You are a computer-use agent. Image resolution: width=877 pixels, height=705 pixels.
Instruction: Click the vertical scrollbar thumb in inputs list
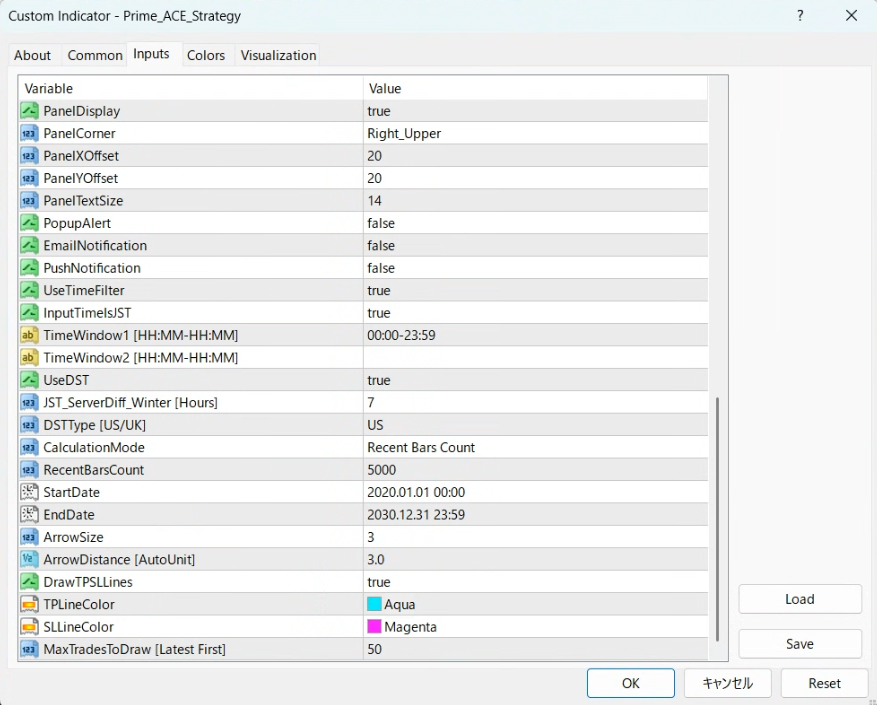(x=718, y=519)
